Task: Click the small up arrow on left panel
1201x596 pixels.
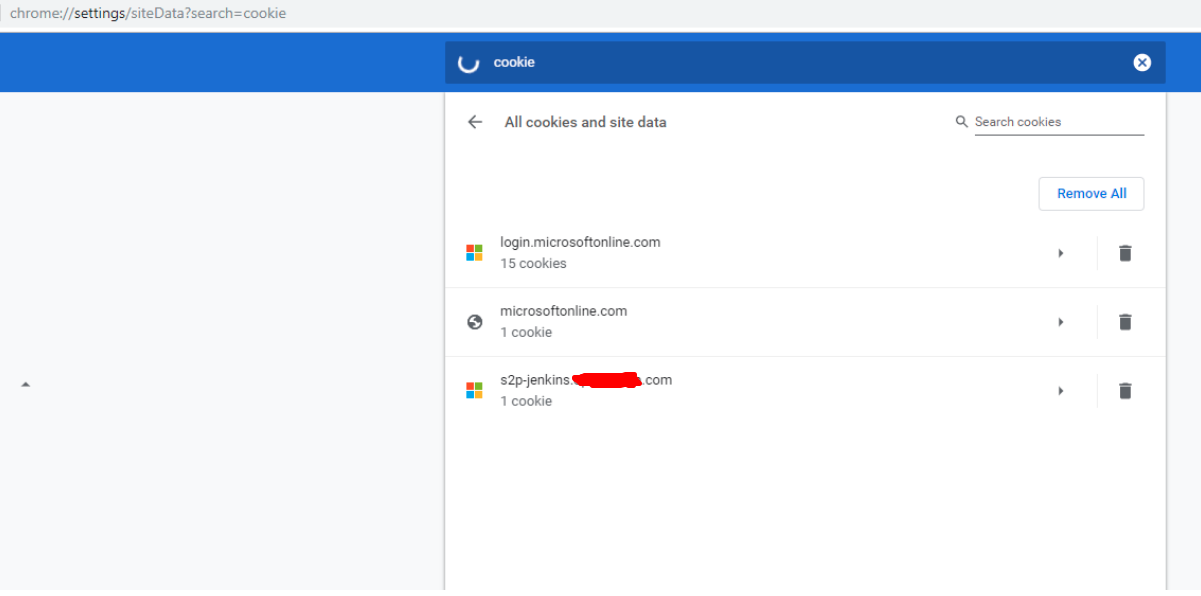Action: tap(26, 384)
